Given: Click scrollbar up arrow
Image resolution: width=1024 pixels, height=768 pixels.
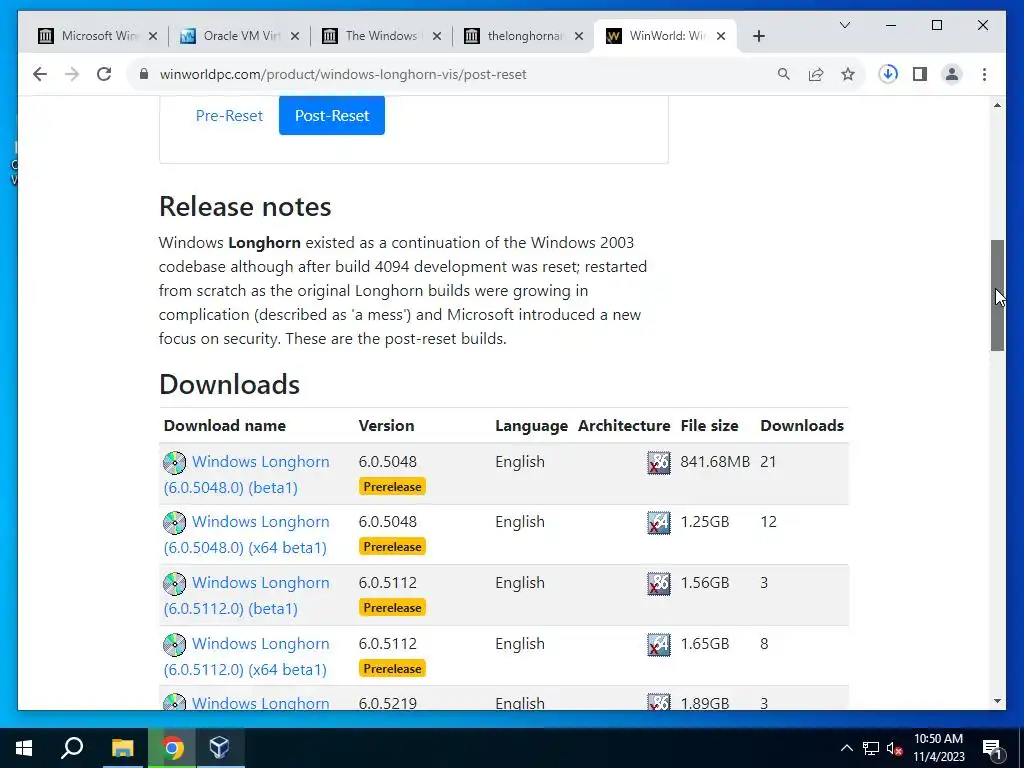Looking at the screenshot, I should point(997,105).
